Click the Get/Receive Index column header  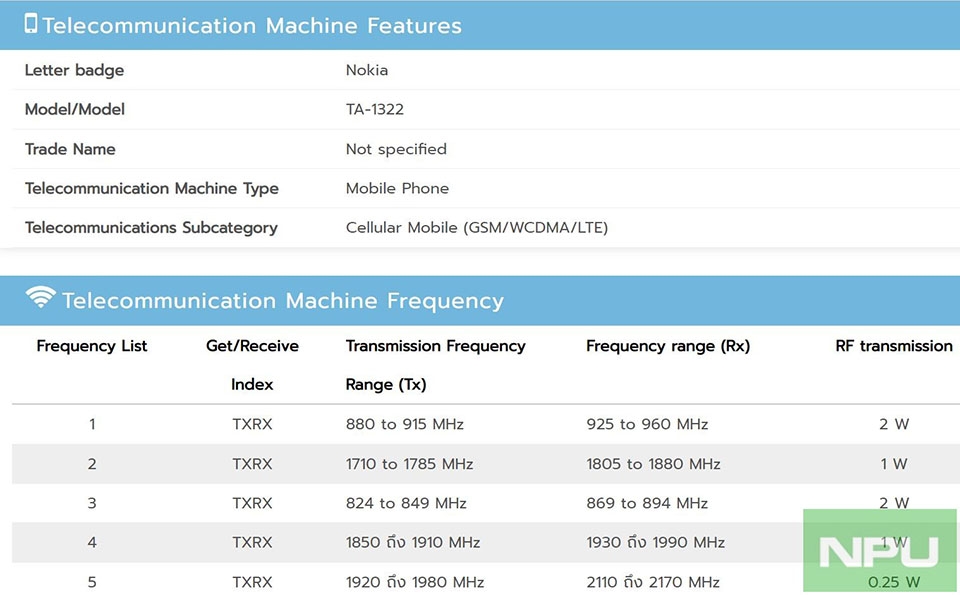pyautogui.click(x=253, y=365)
